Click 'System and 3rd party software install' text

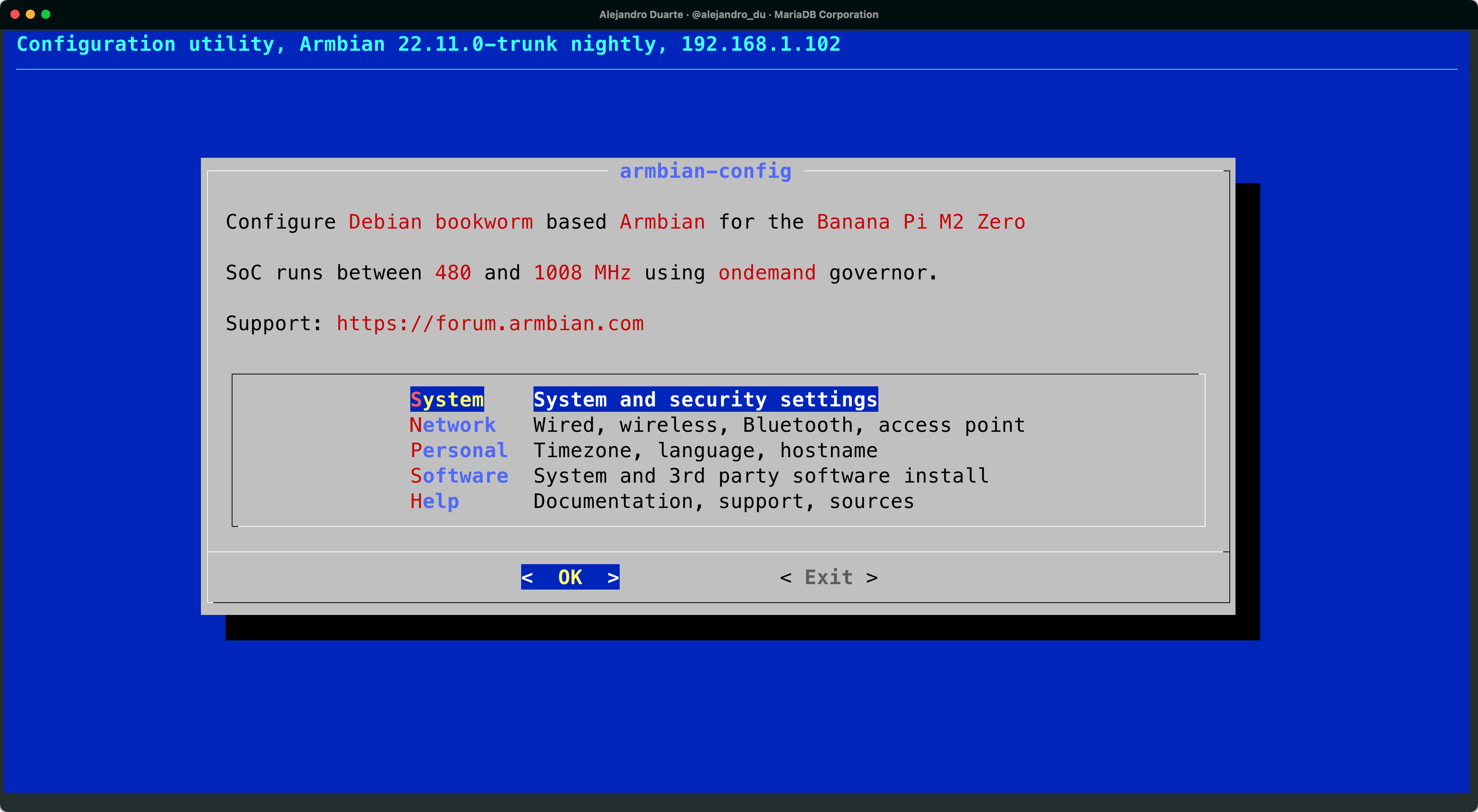coord(760,476)
